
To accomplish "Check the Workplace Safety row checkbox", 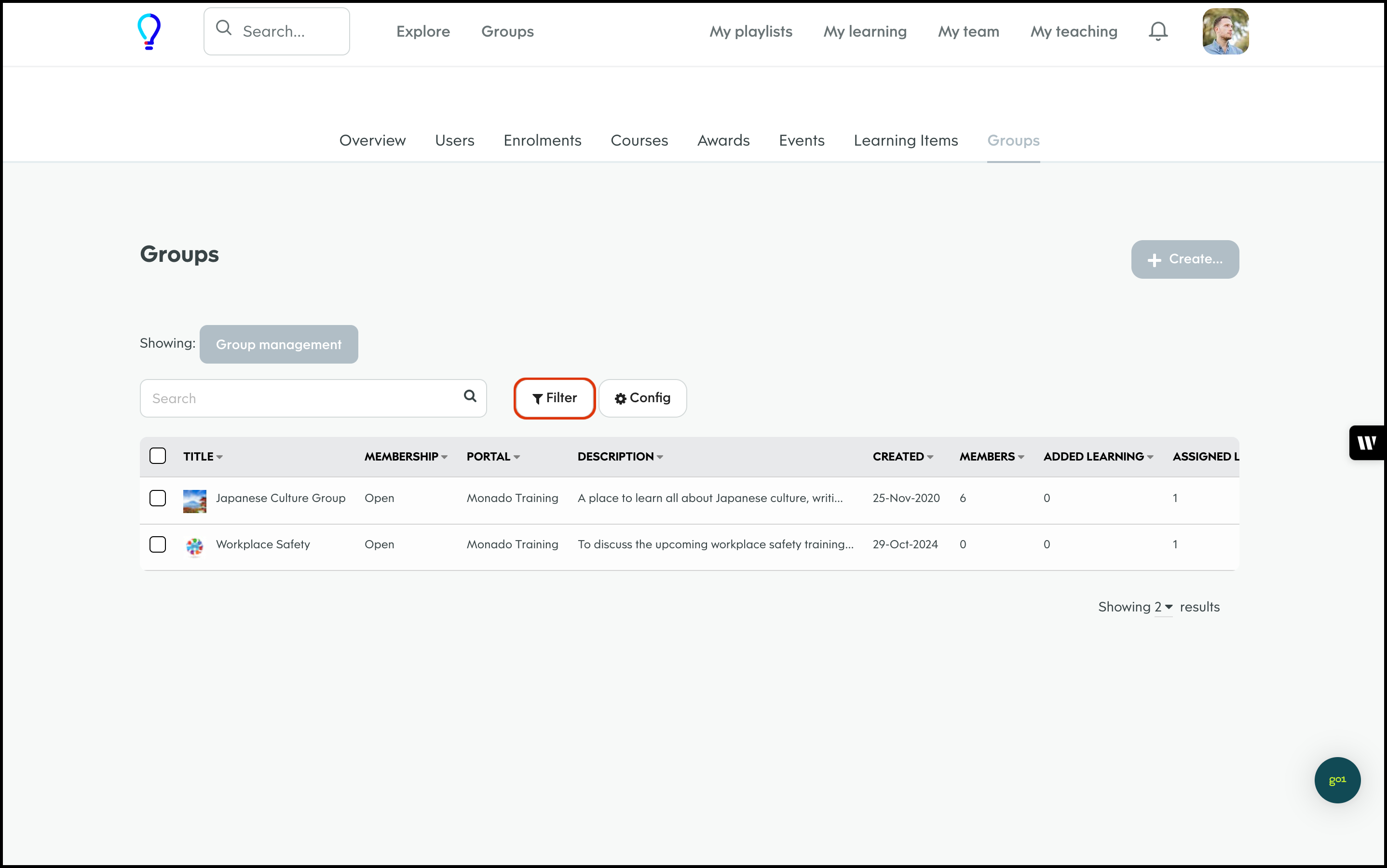I will coord(158,544).
